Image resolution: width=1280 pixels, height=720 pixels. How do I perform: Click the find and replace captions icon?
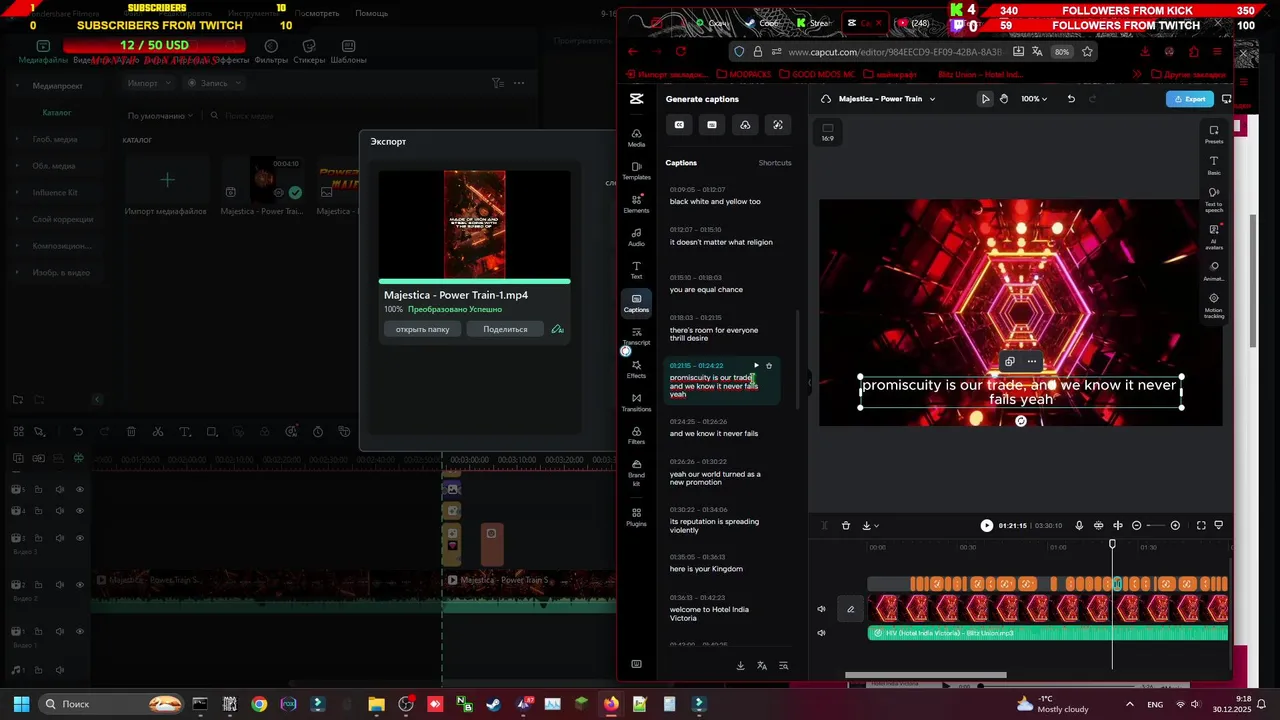784,666
